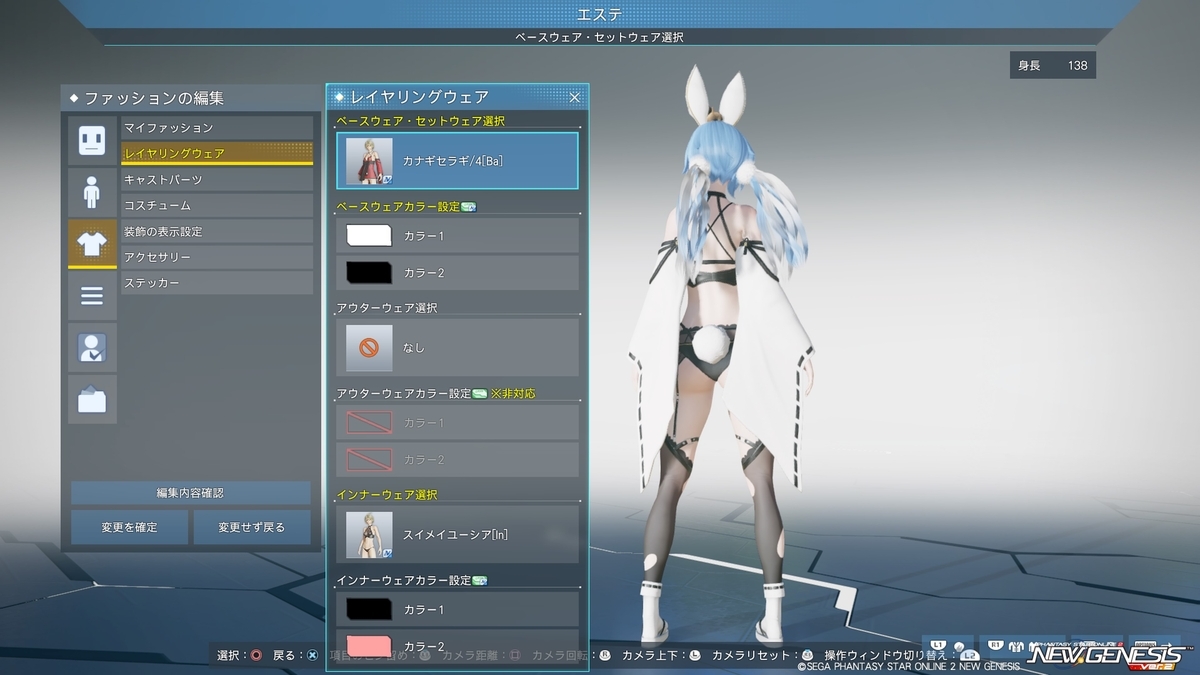The height and width of the screenshot is (675, 1200).
Task: Click インナーウェアカラー設定 section heading
Action: [x=404, y=580]
